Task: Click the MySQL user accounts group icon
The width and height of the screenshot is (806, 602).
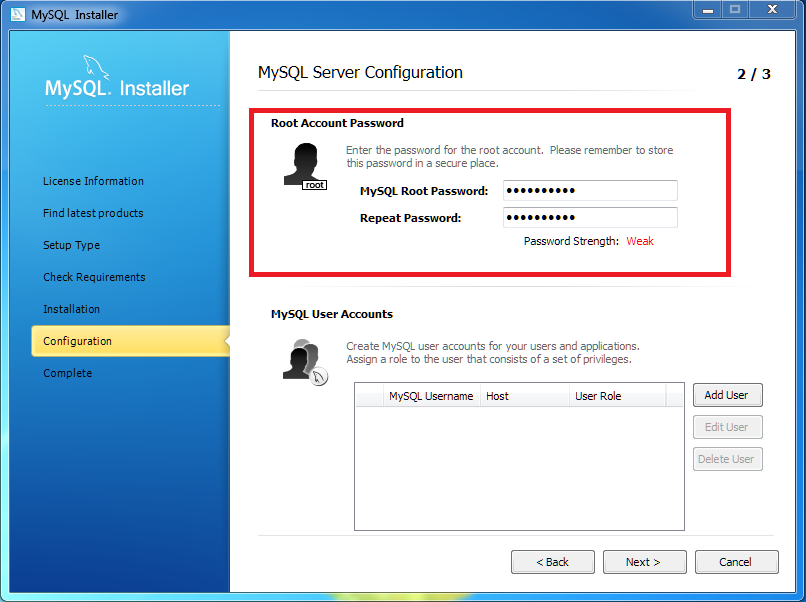Action: [x=305, y=362]
